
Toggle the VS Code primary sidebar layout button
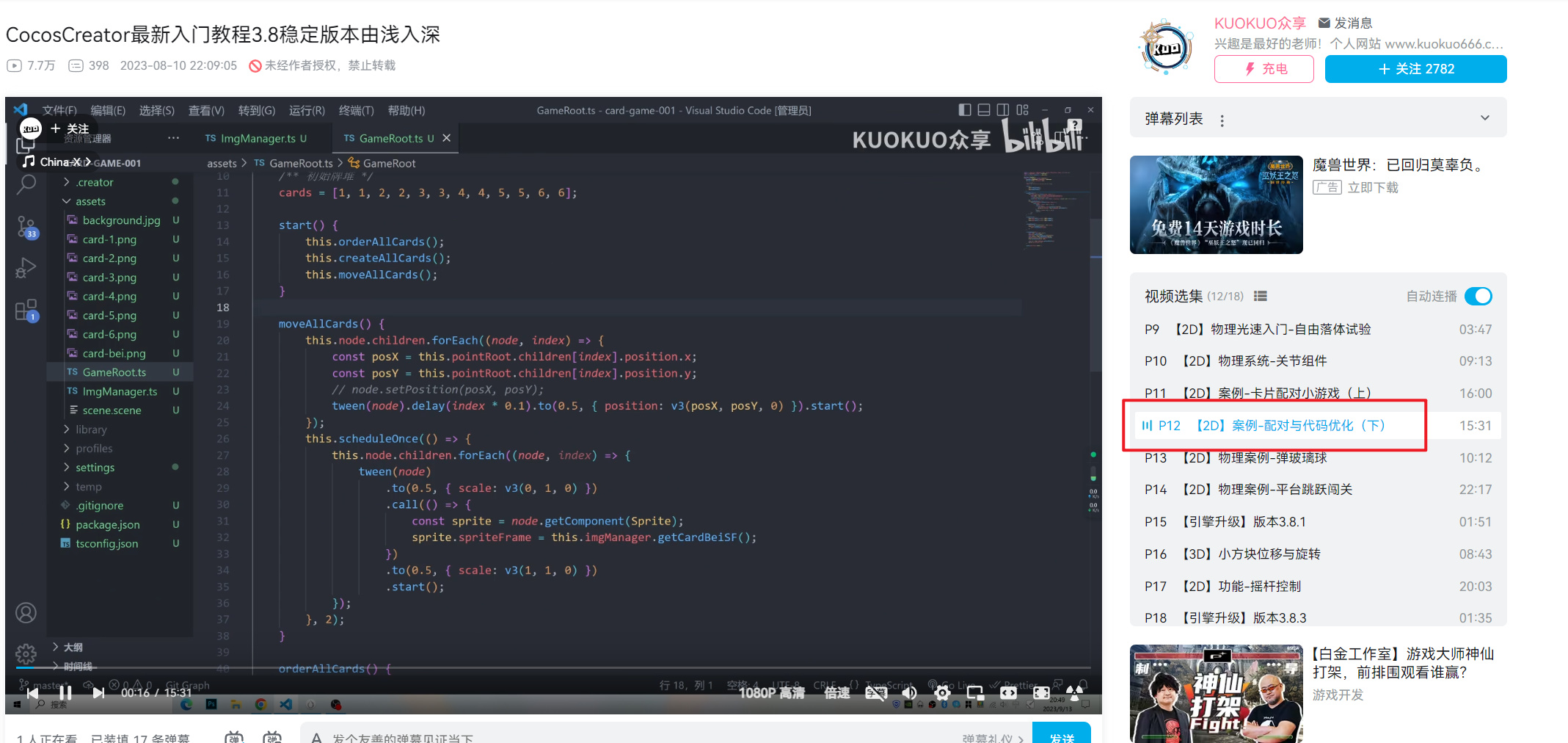965,110
